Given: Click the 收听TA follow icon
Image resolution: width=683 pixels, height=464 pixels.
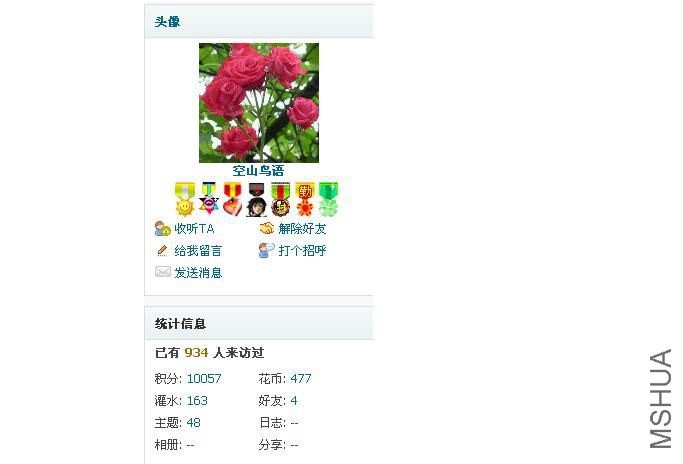Looking at the screenshot, I should [162, 229].
